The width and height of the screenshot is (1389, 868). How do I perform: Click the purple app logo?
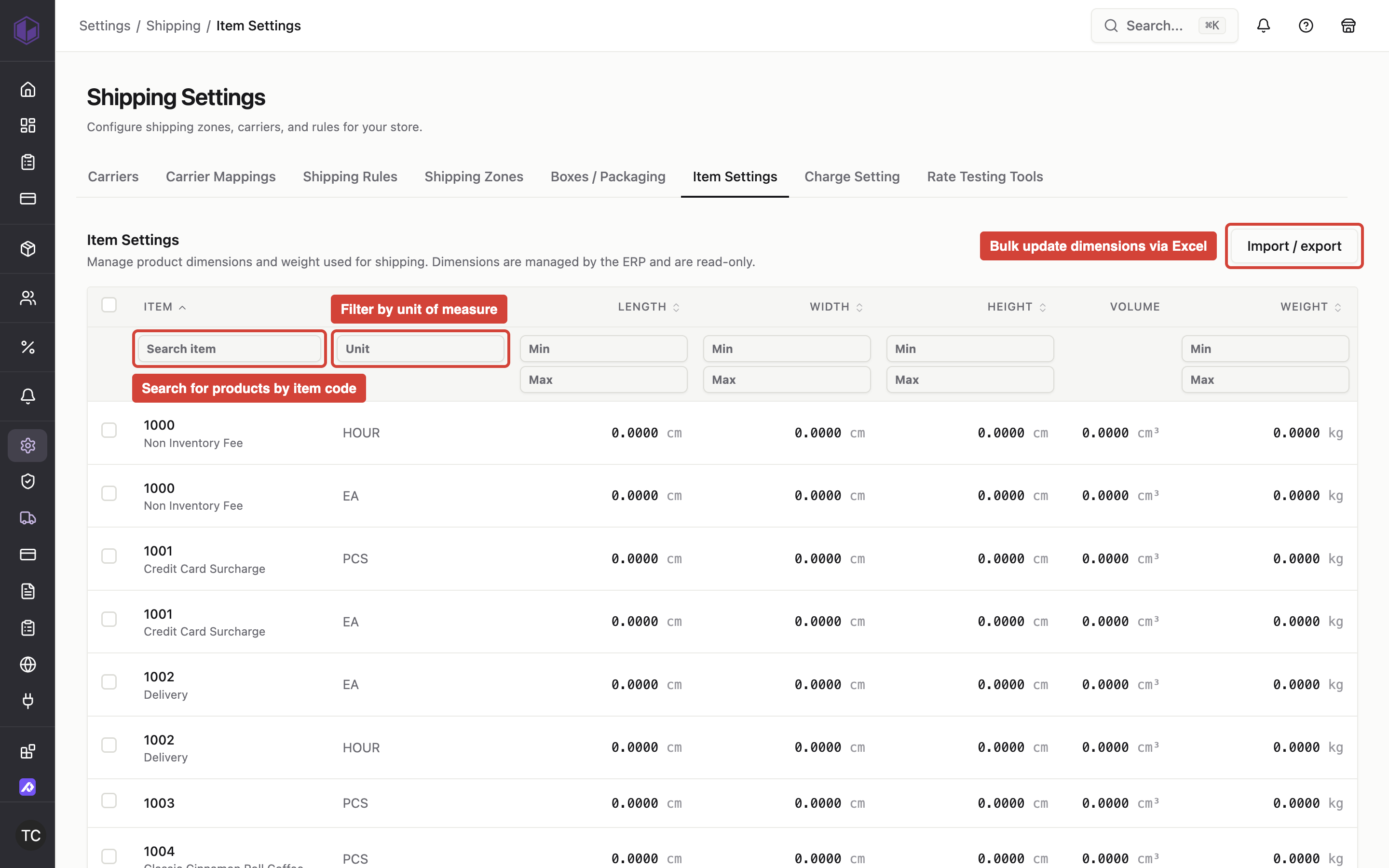(x=27, y=29)
